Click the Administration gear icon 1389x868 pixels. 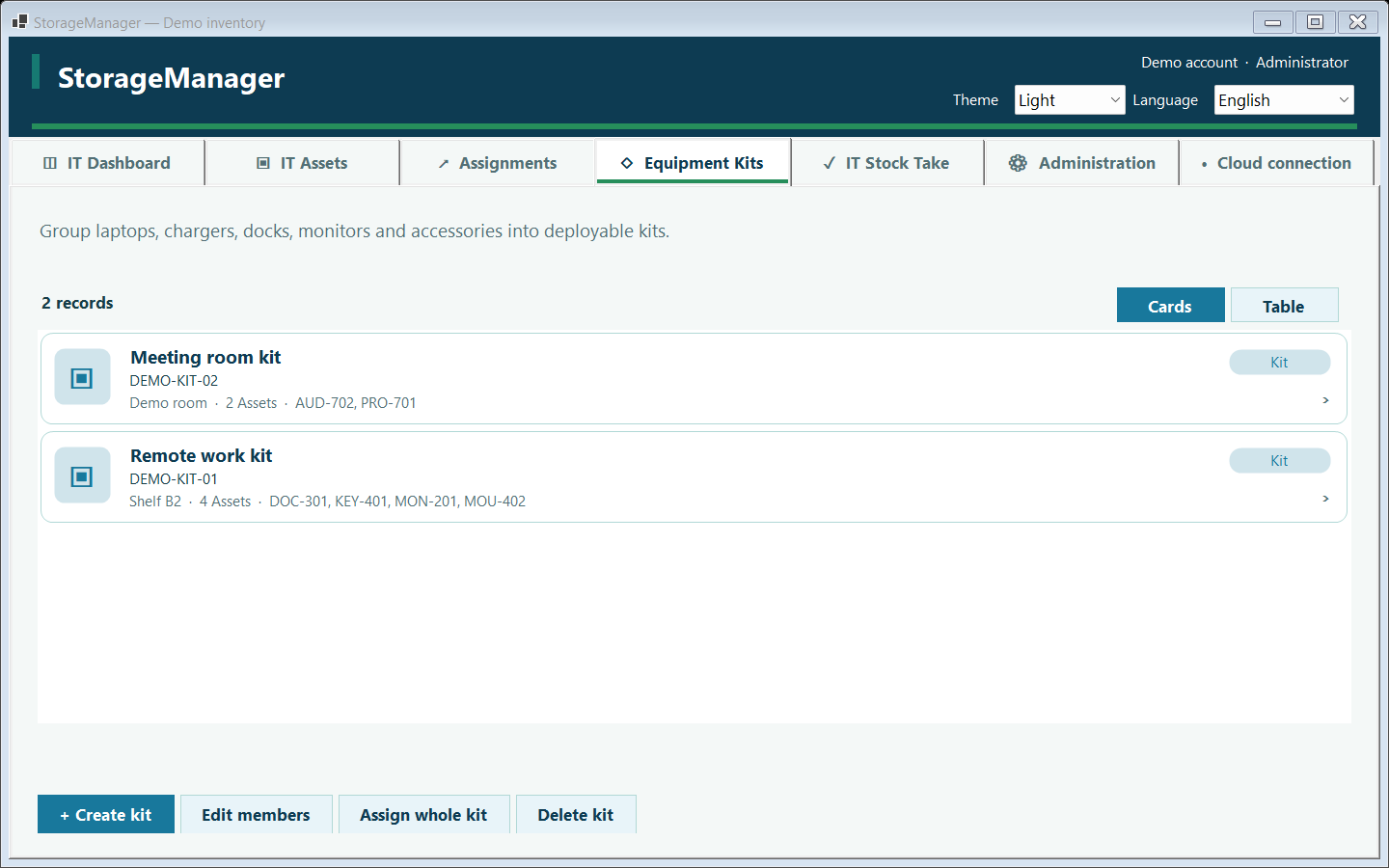tap(1018, 163)
